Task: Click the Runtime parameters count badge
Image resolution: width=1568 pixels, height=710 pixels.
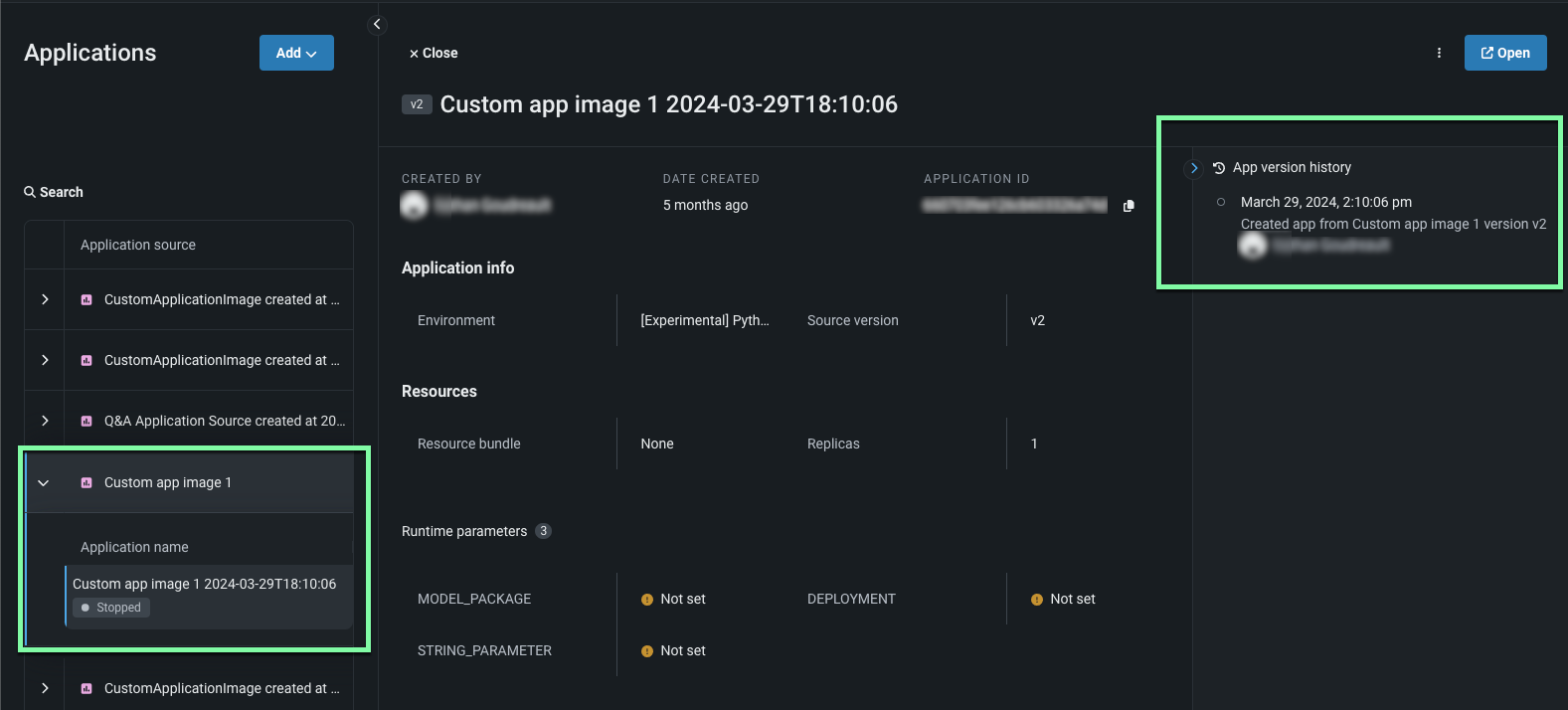Action: pos(543,531)
